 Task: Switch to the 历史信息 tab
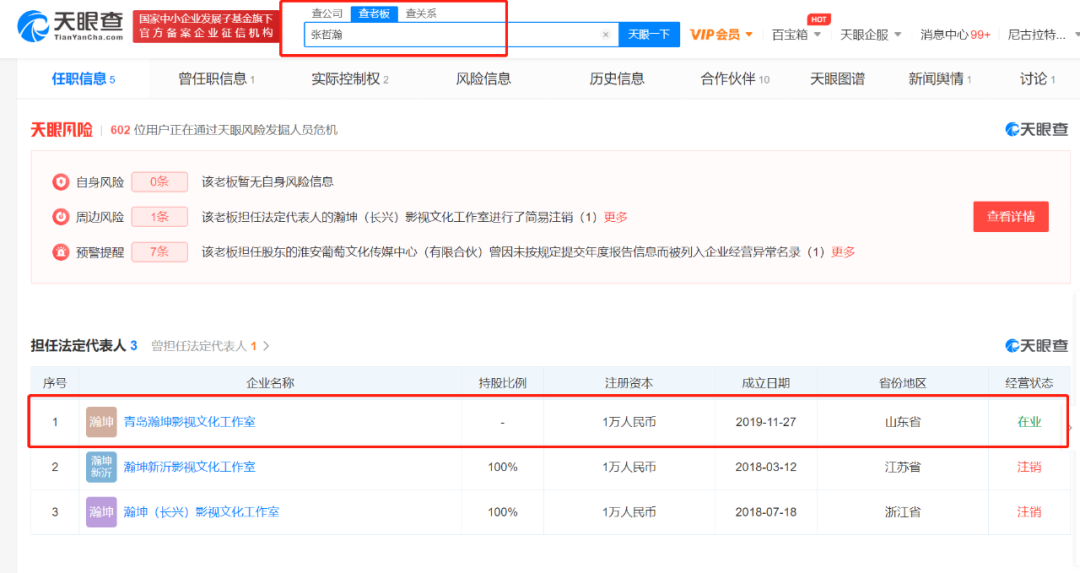(617, 79)
